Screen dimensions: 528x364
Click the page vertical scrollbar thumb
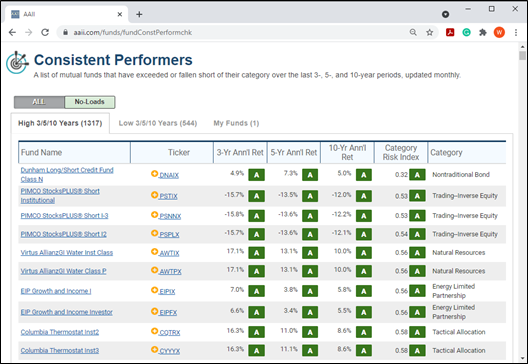click(x=522, y=56)
